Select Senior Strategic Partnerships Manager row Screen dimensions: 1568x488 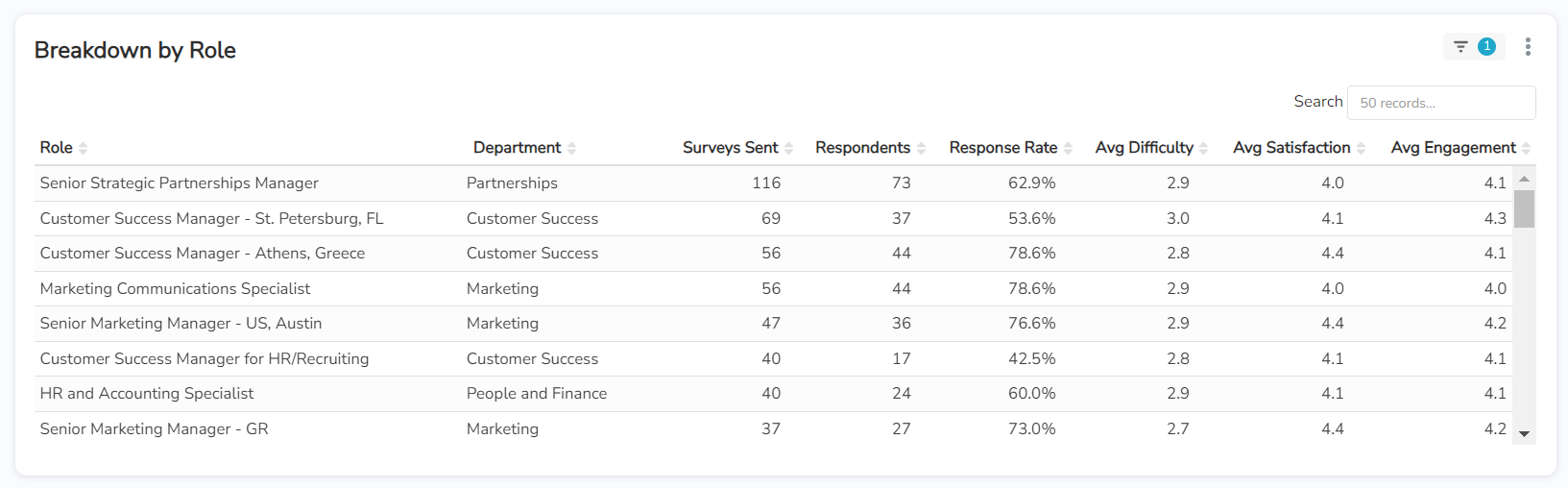[x=179, y=183]
